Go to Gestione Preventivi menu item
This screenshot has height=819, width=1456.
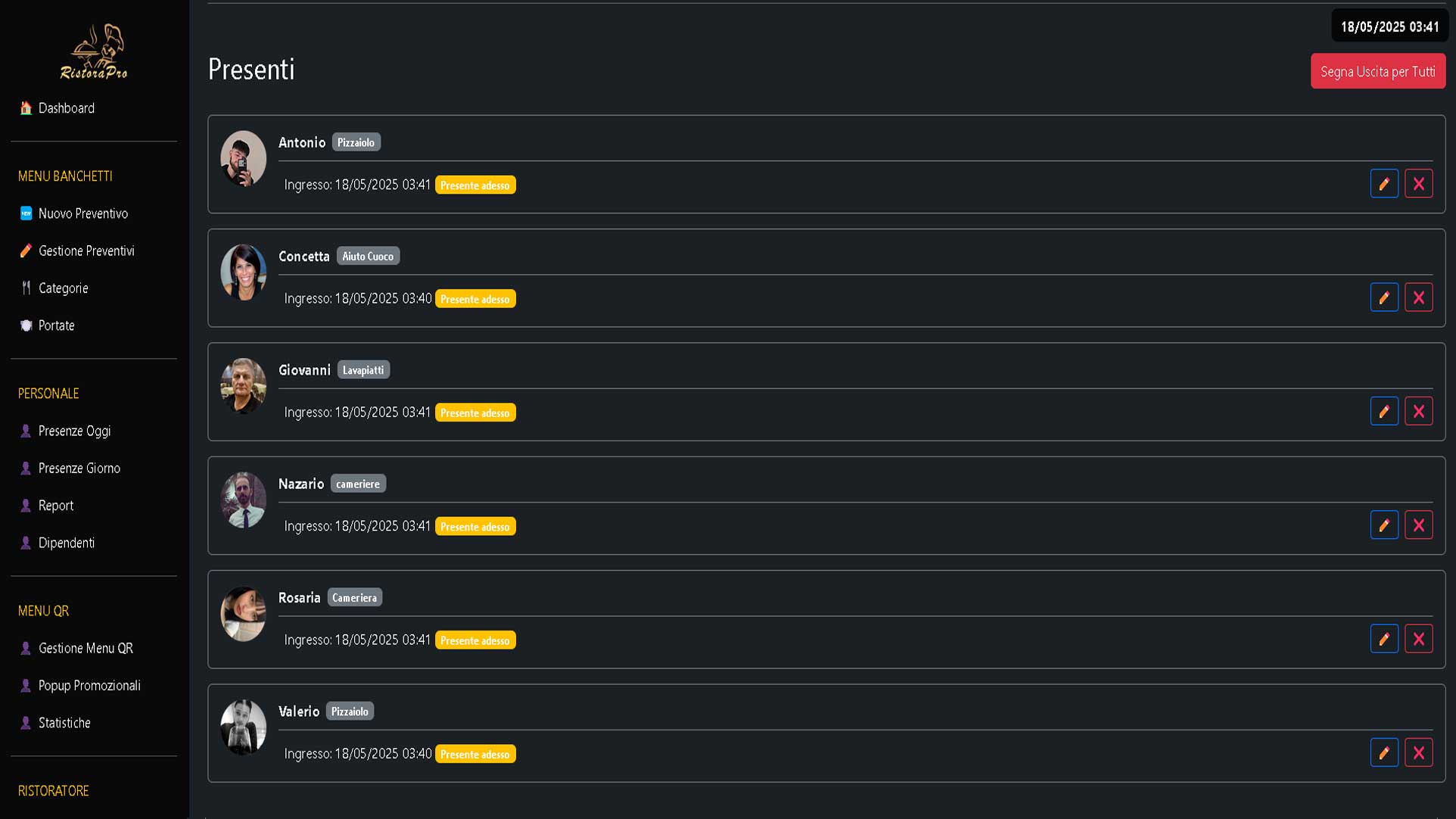86,251
